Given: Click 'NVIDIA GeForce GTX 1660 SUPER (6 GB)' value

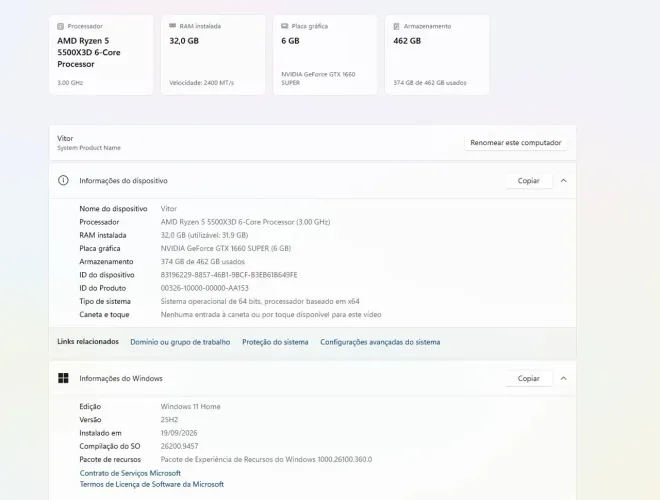Looking at the screenshot, I should pyautogui.click(x=226, y=248).
